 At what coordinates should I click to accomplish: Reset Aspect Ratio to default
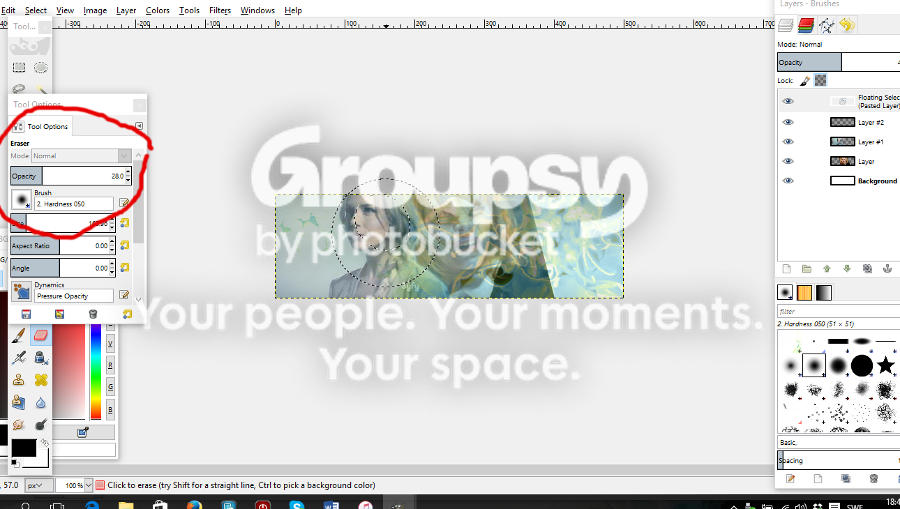[x=125, y=246]
